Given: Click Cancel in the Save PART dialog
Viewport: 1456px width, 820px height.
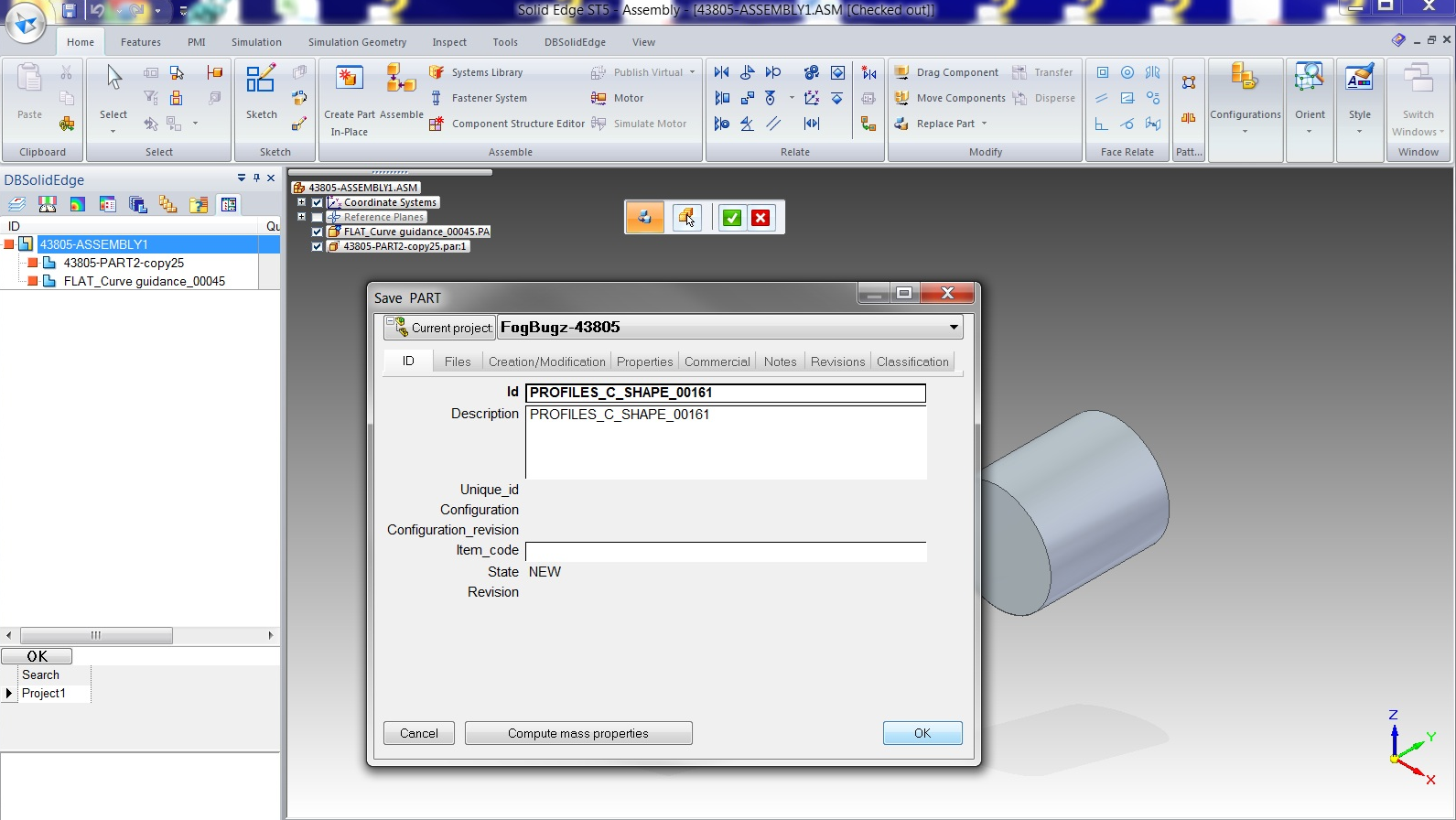Looking at the screenshot, I should click(x=419, y=733).
